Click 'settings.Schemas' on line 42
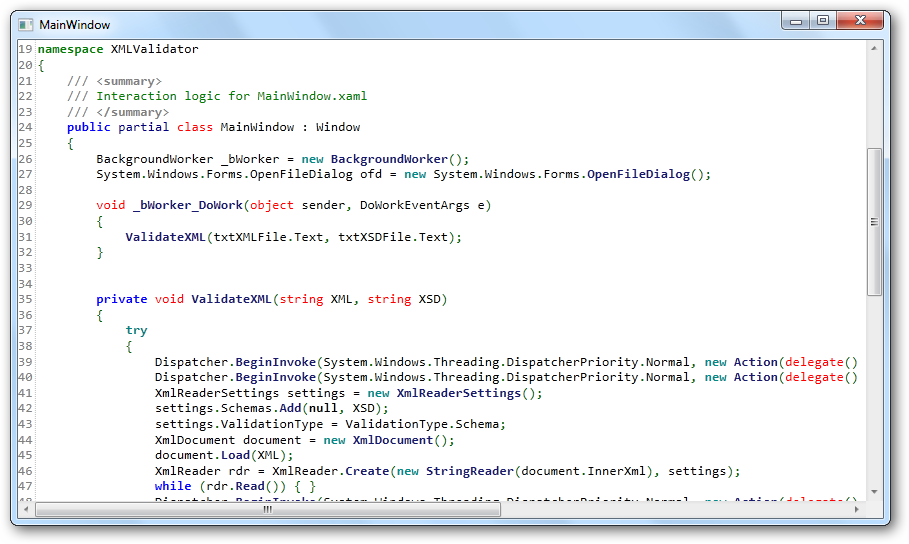 click(213, 408)
